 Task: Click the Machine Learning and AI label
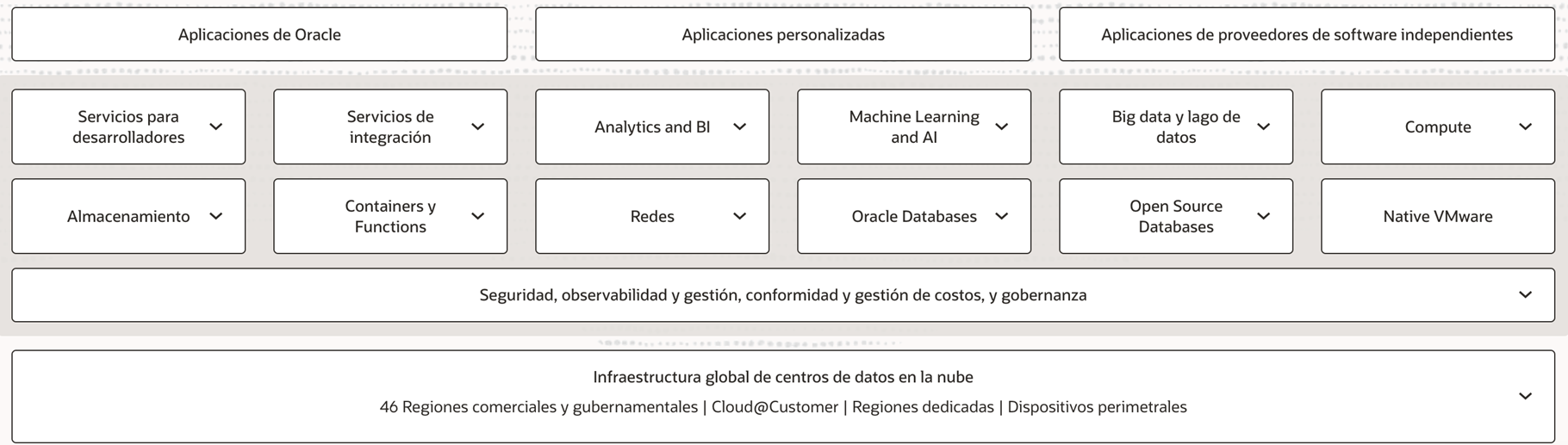(x=913, y=127)
